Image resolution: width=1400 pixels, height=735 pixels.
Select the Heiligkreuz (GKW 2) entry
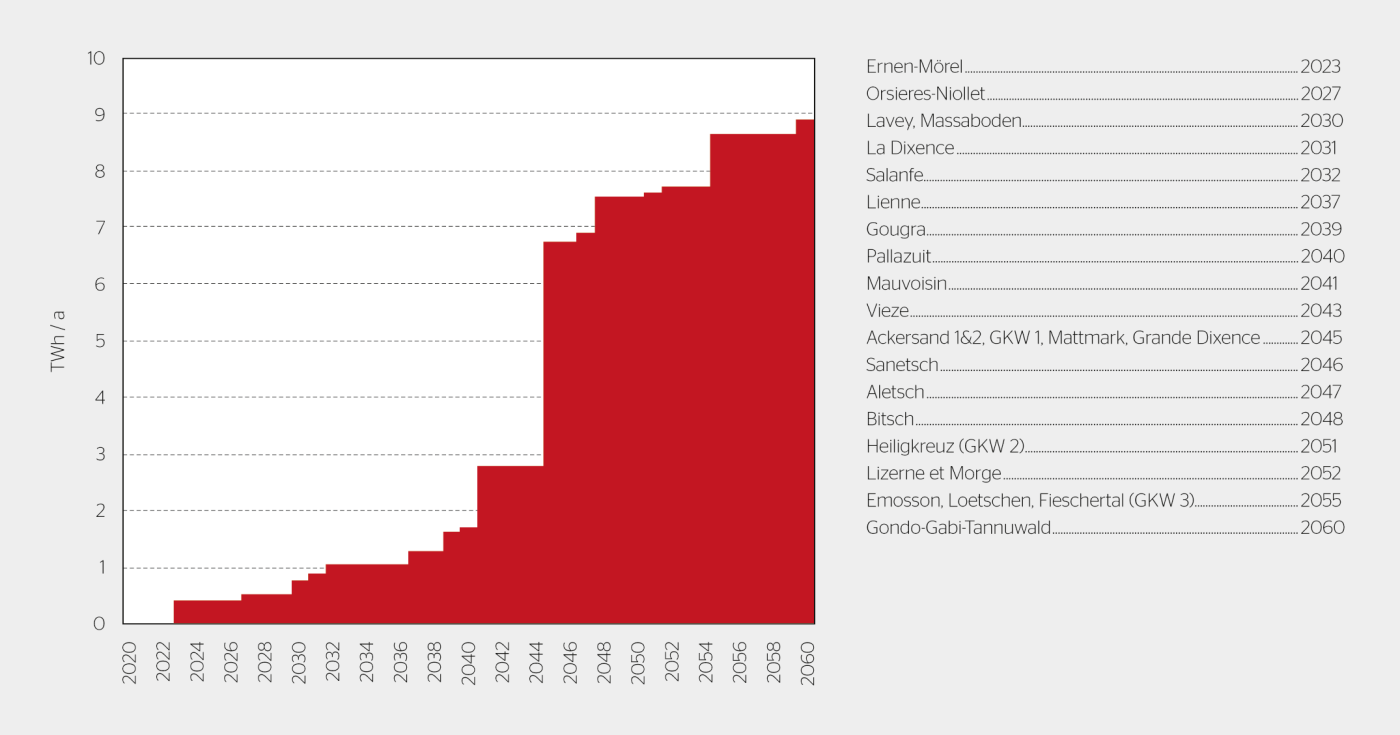[1102, 446]
